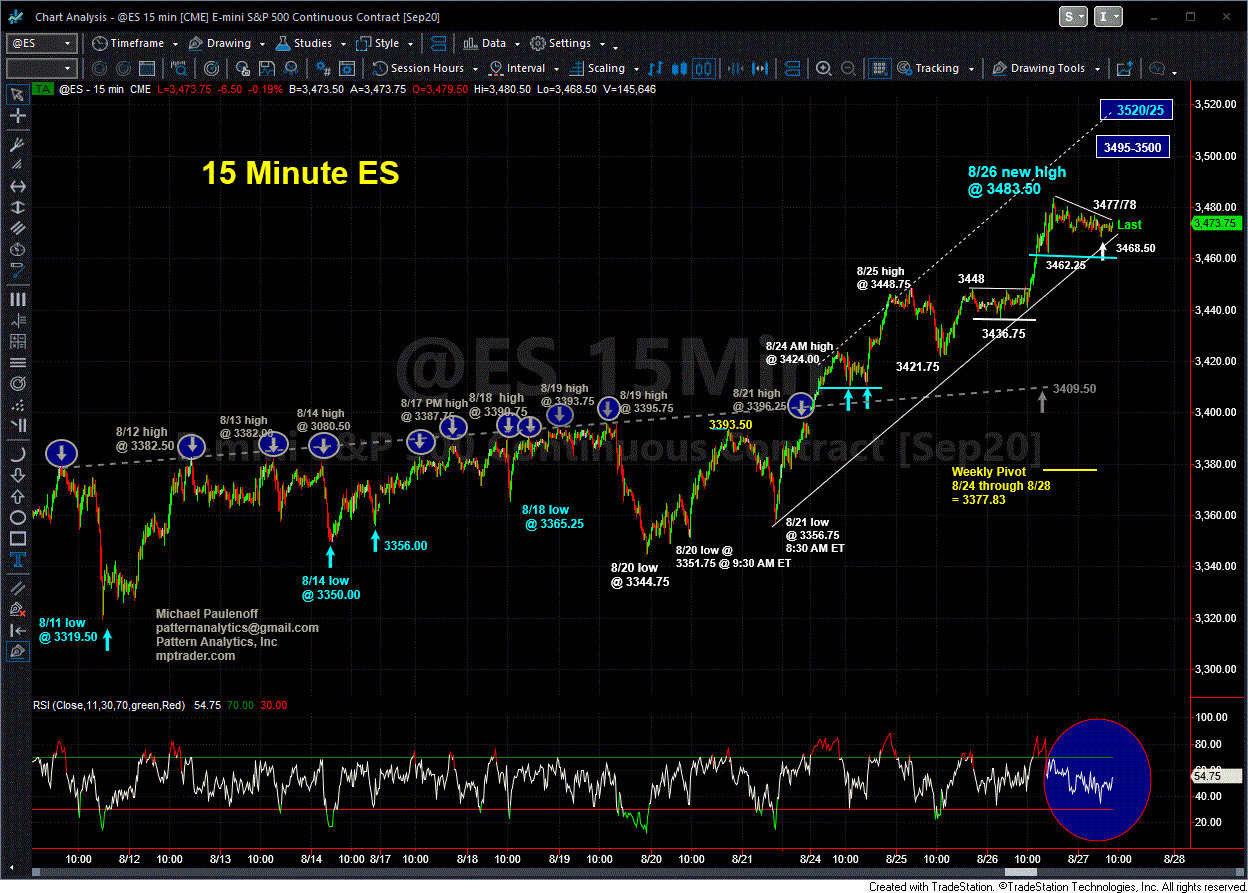Open the Drawing Tools menu
This screenshot has width=1248, height=893.
(x=1047, y=68)
